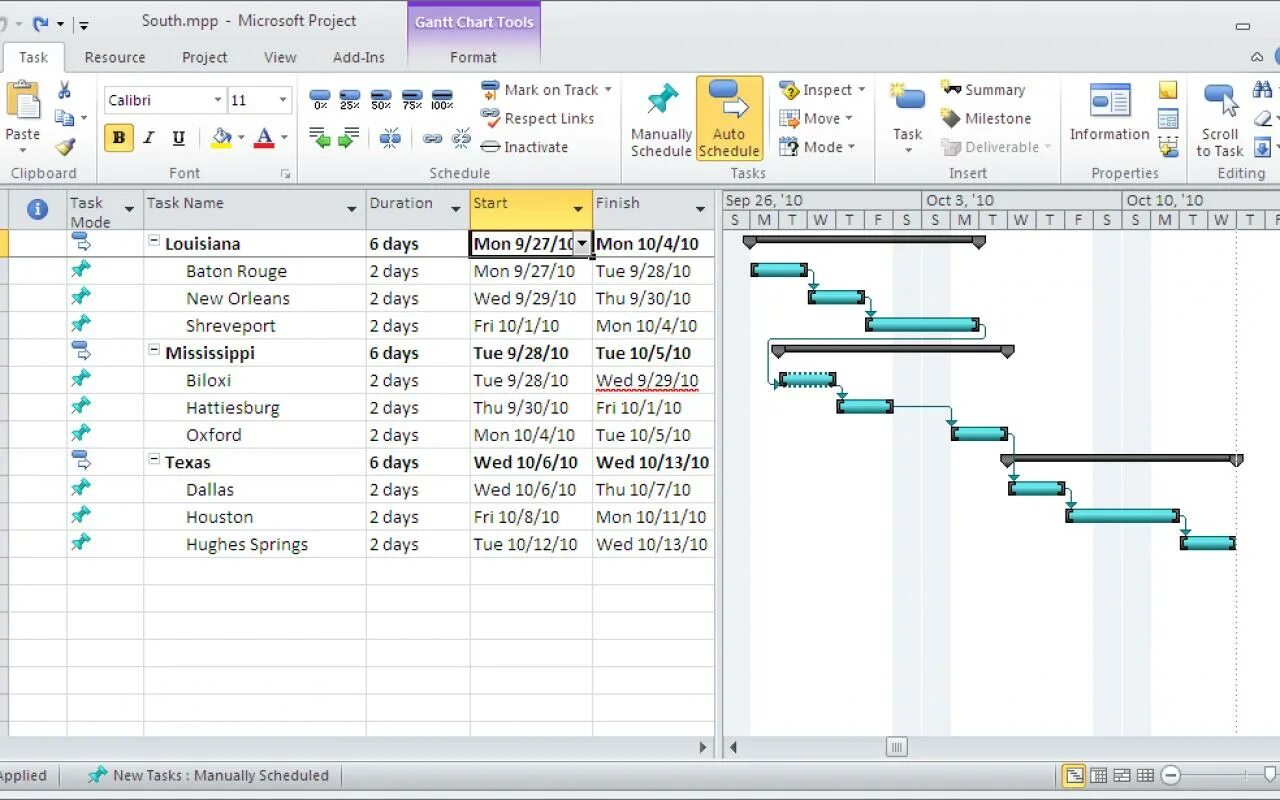Outdent the selected task

(x=320, y=137)
